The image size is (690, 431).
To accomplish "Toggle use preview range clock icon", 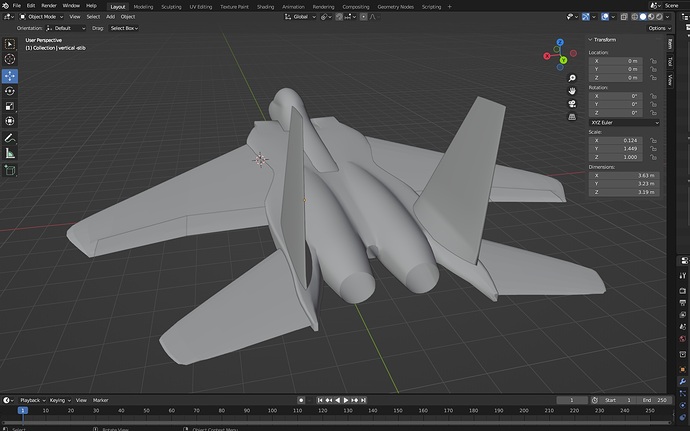I will pyautogui.click(x=595, y=400).
